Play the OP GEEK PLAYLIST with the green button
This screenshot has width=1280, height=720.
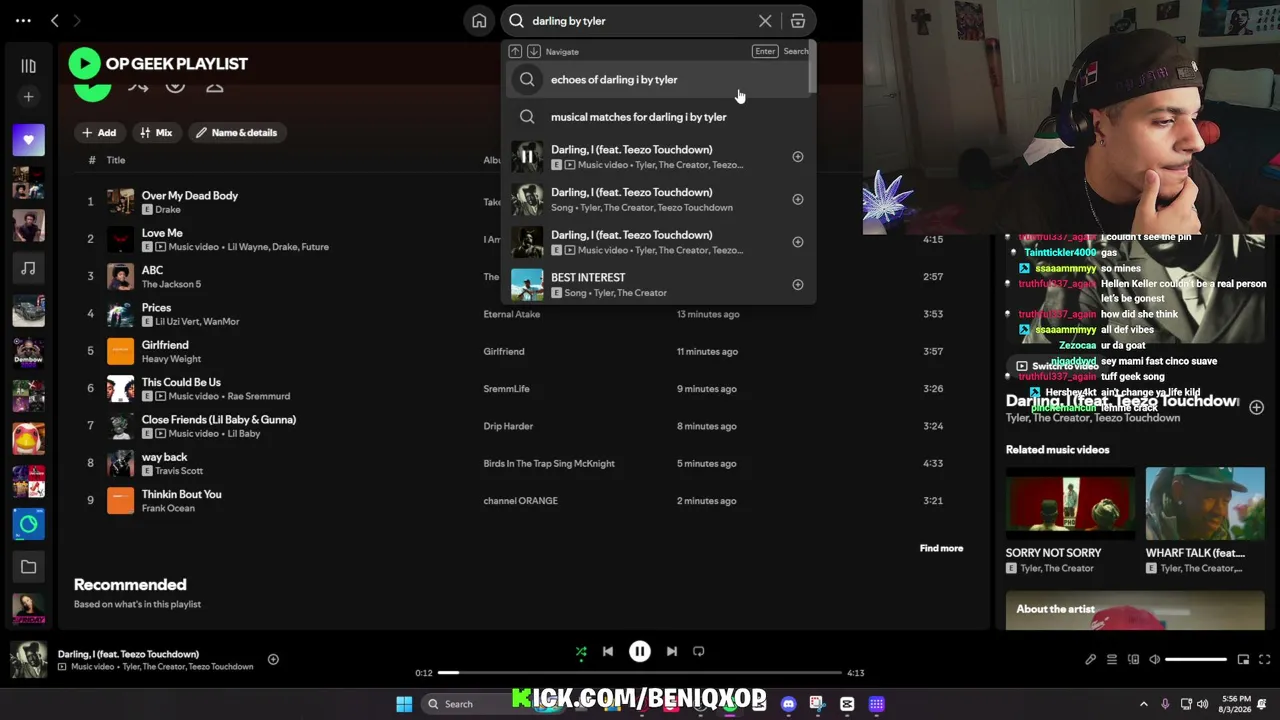(x=84, y=64)
